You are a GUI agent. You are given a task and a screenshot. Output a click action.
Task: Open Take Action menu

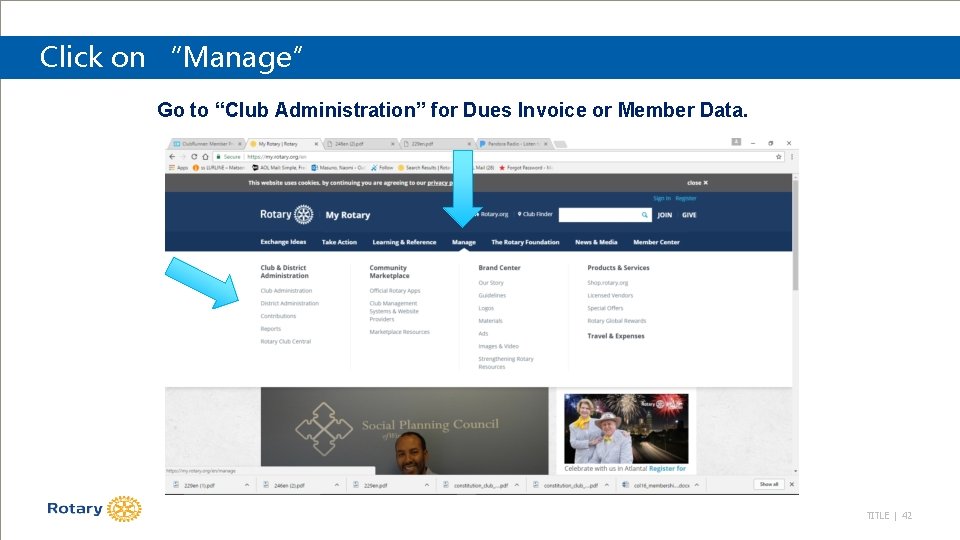(339, 242)
